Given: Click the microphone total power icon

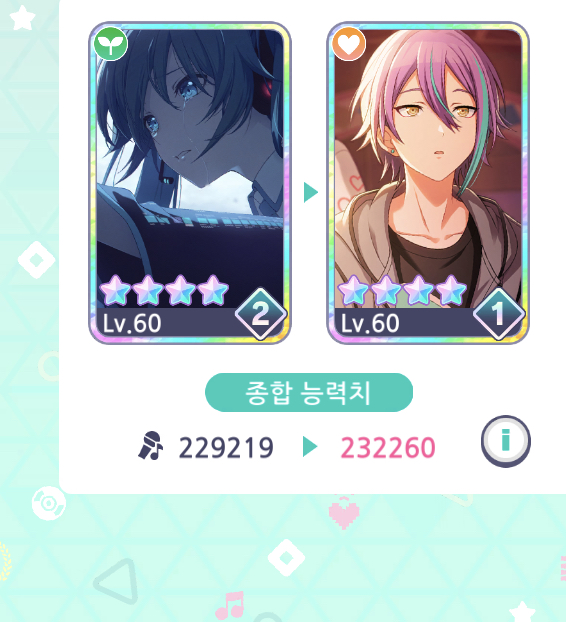Looking at the screenshot, I should pos(151,446).
